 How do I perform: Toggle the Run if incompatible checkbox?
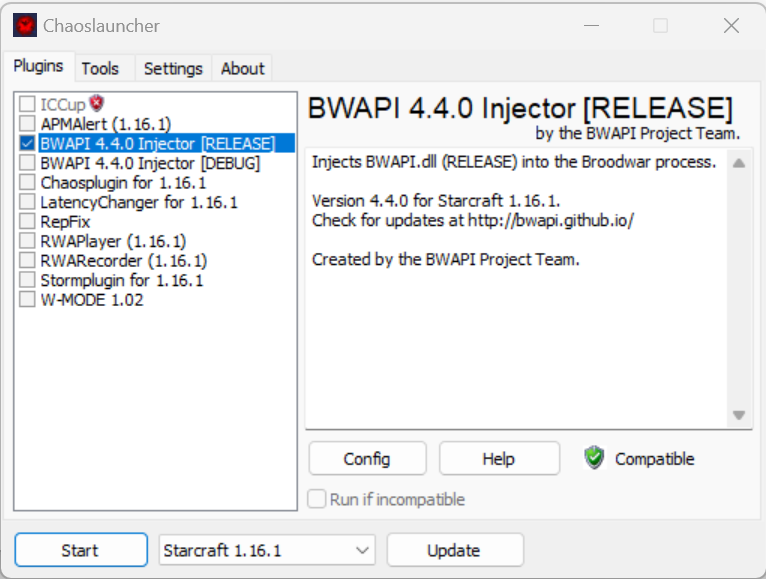(x=317, y=499)
